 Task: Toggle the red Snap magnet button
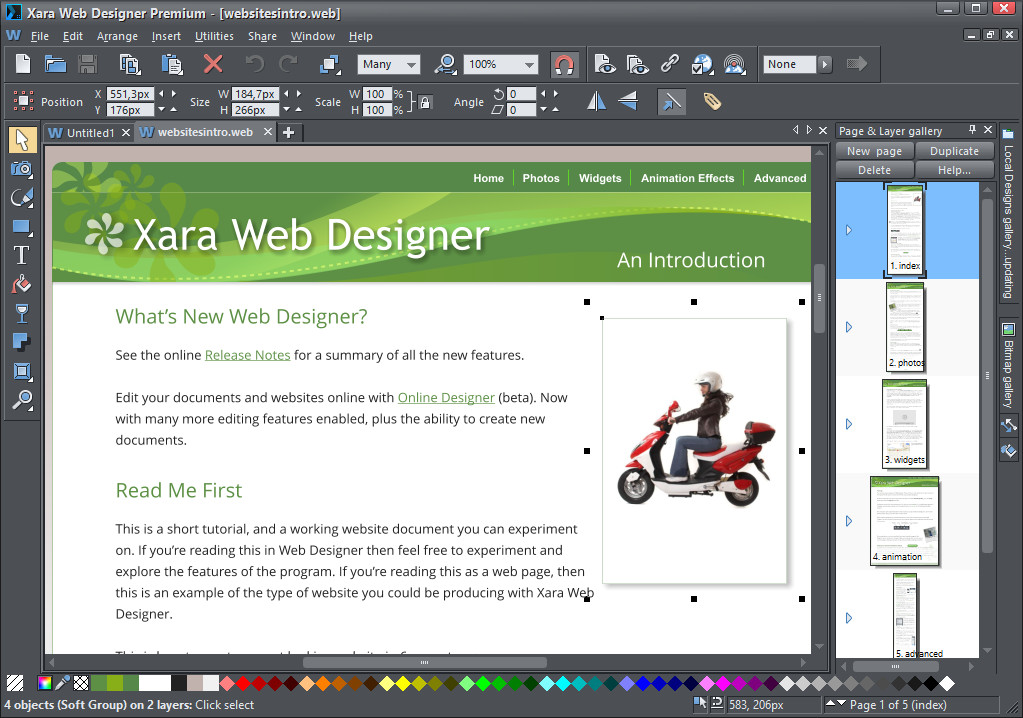pyautogui.click(x=564, y=65)
